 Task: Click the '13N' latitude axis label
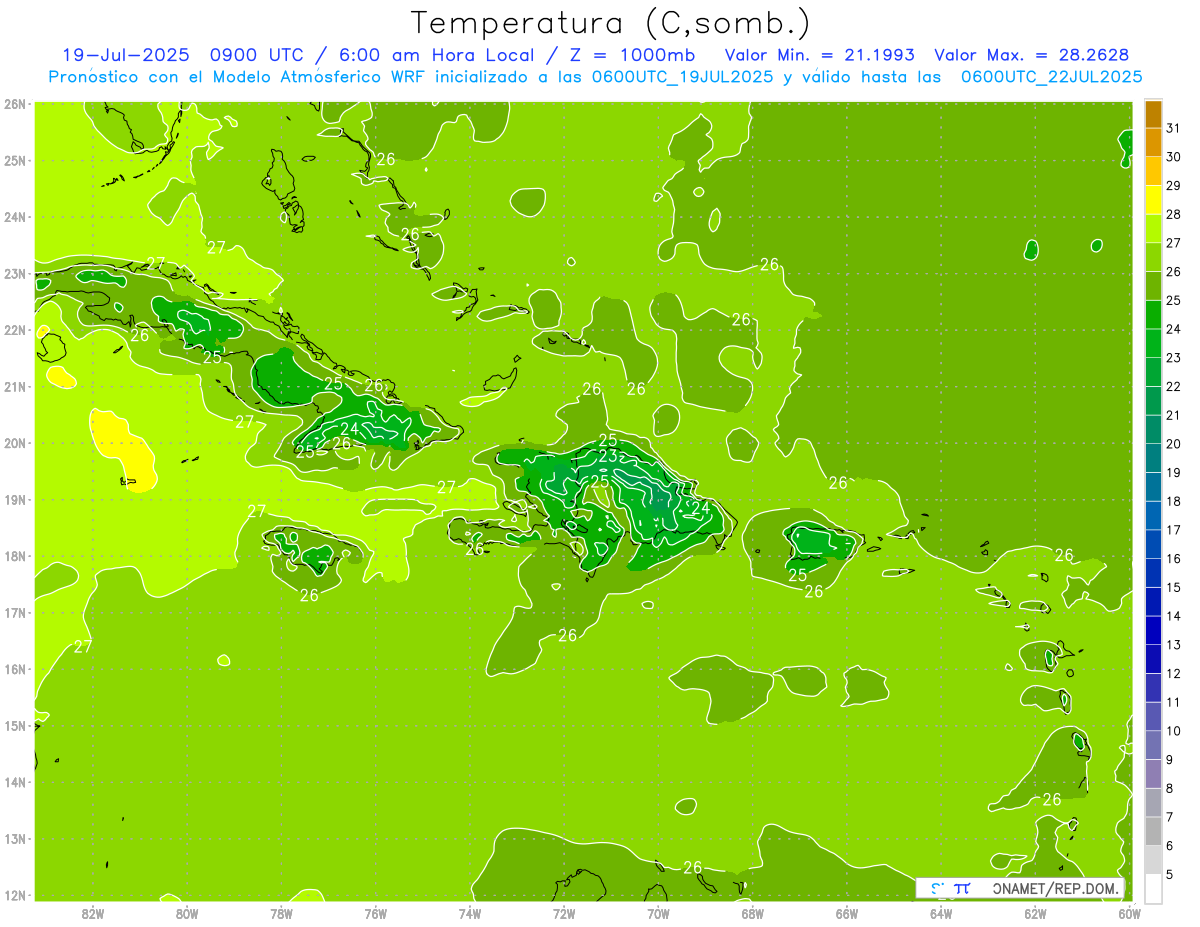click(14, 838)
